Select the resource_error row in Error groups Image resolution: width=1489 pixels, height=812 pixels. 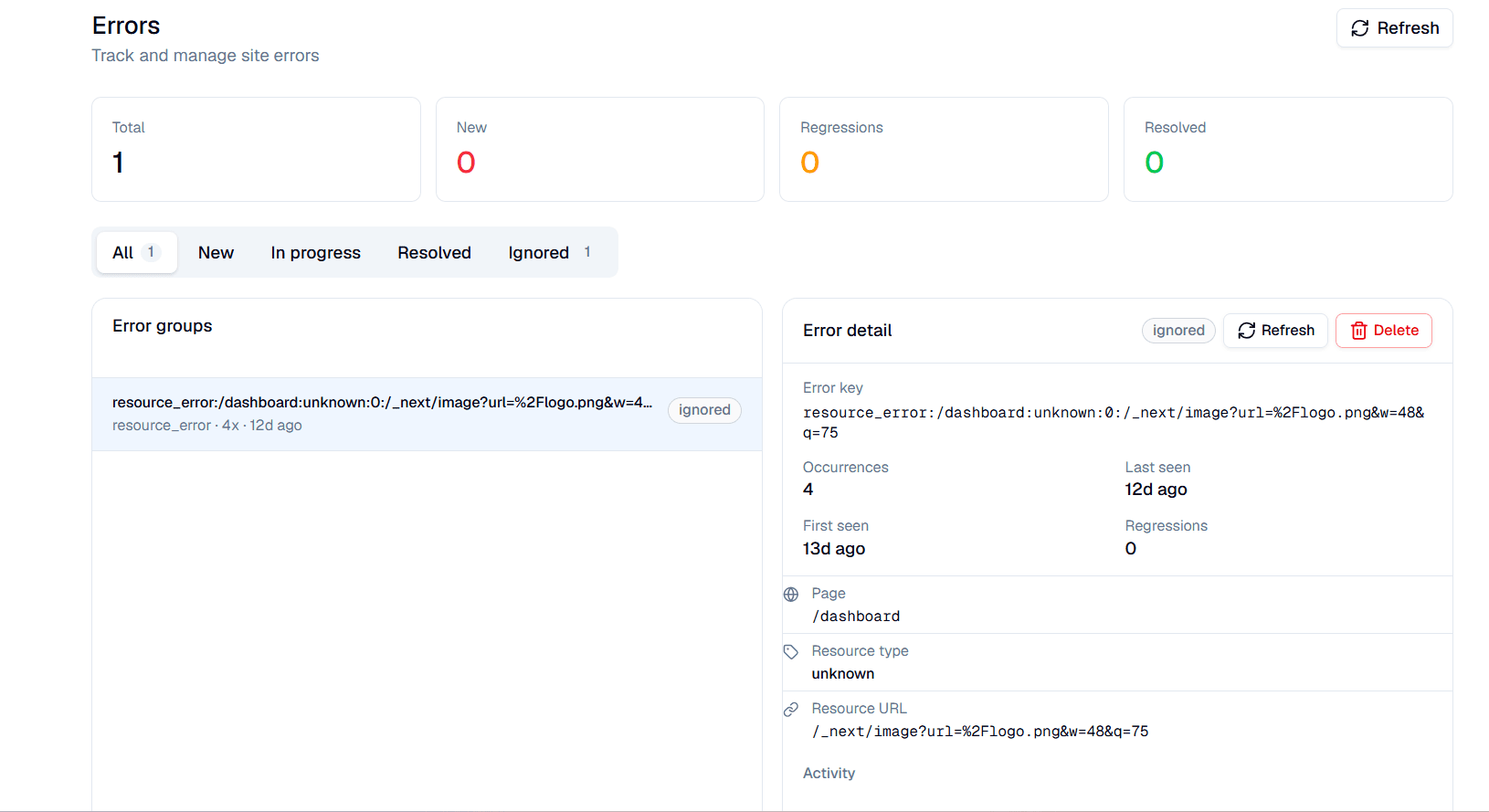(x=427, y=414)
